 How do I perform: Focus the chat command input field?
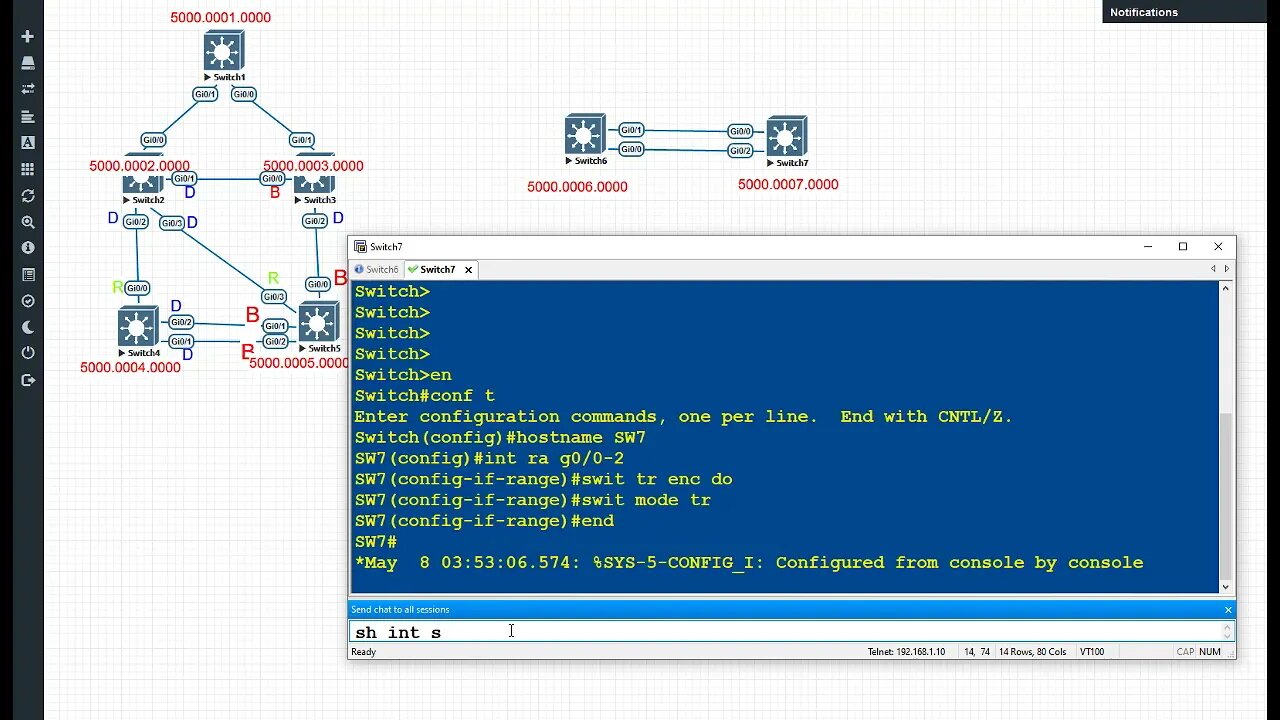coord(785,631)
